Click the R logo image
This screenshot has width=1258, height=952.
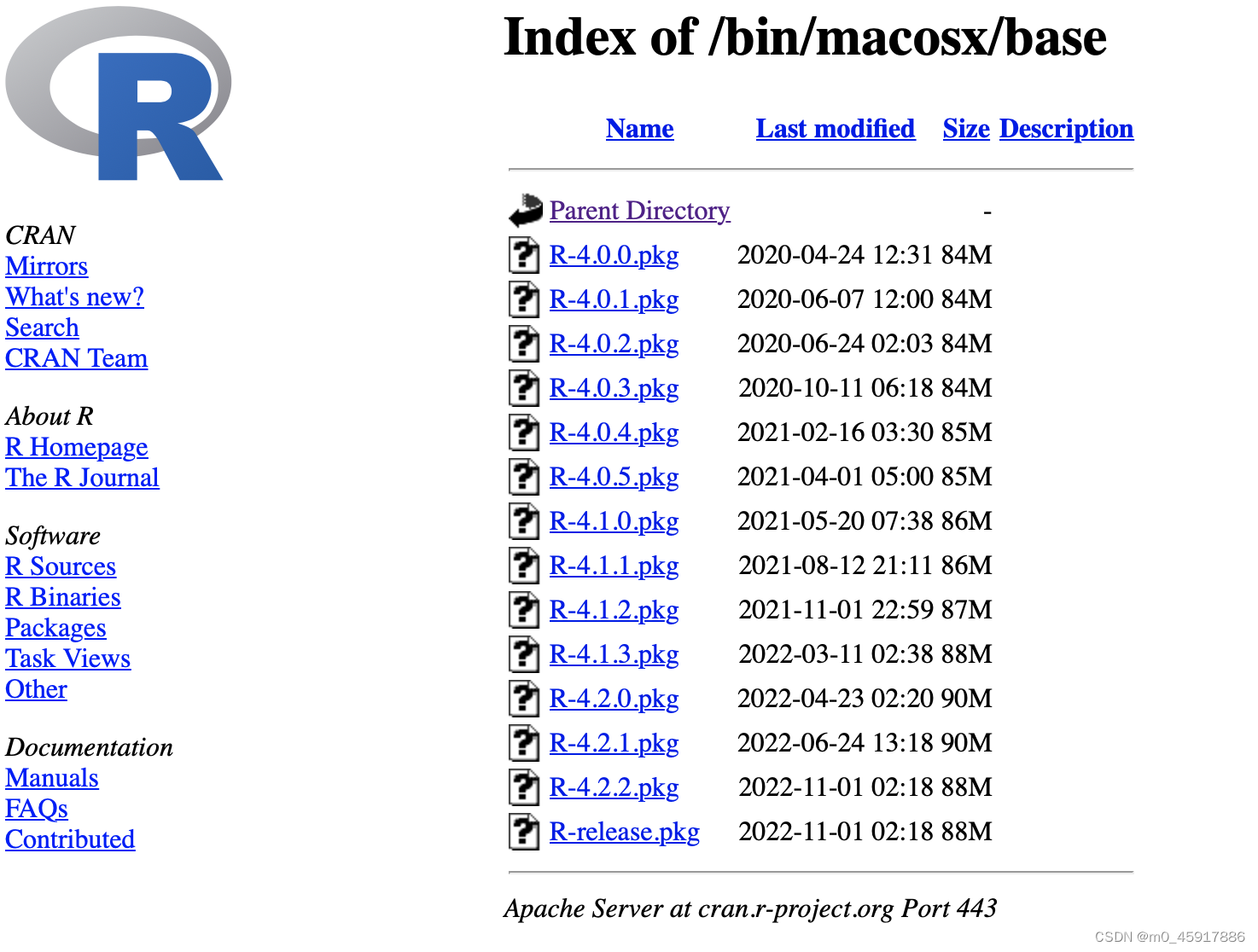pyautogui.click(x=119, y=94)
